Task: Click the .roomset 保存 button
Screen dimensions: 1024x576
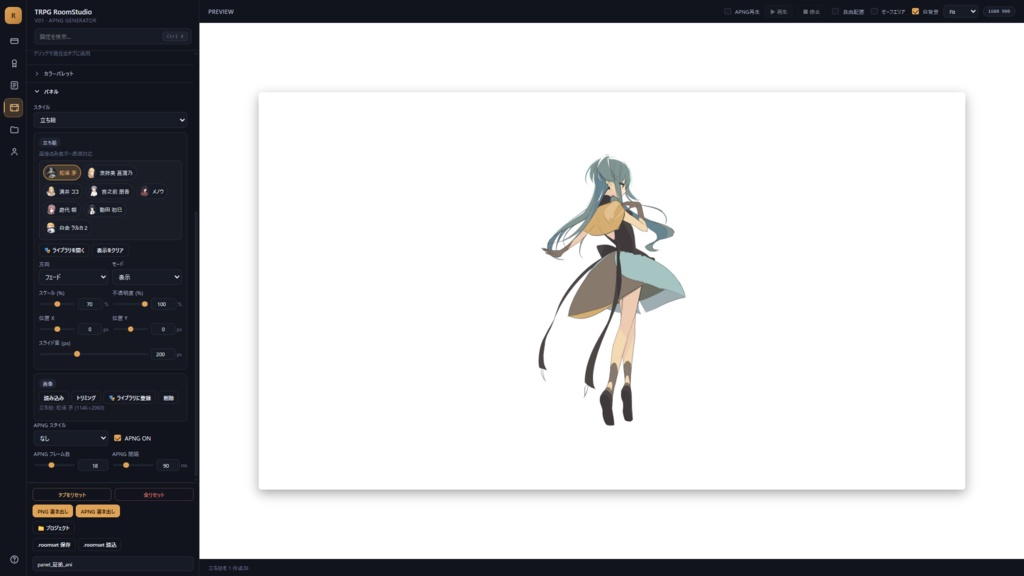Action: click(x=54, y=545)
